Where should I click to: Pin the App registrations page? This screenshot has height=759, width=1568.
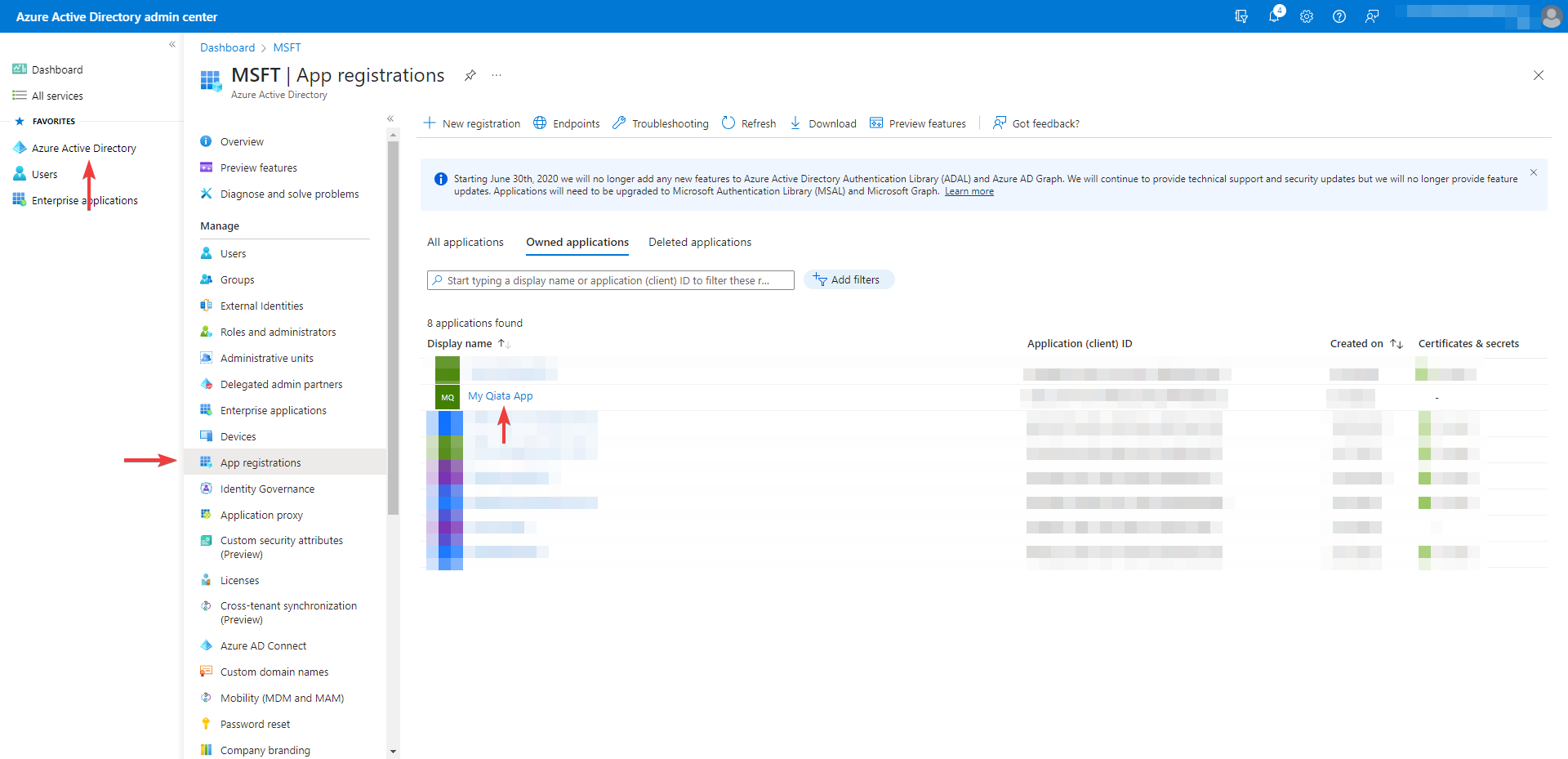pos(470,75)
